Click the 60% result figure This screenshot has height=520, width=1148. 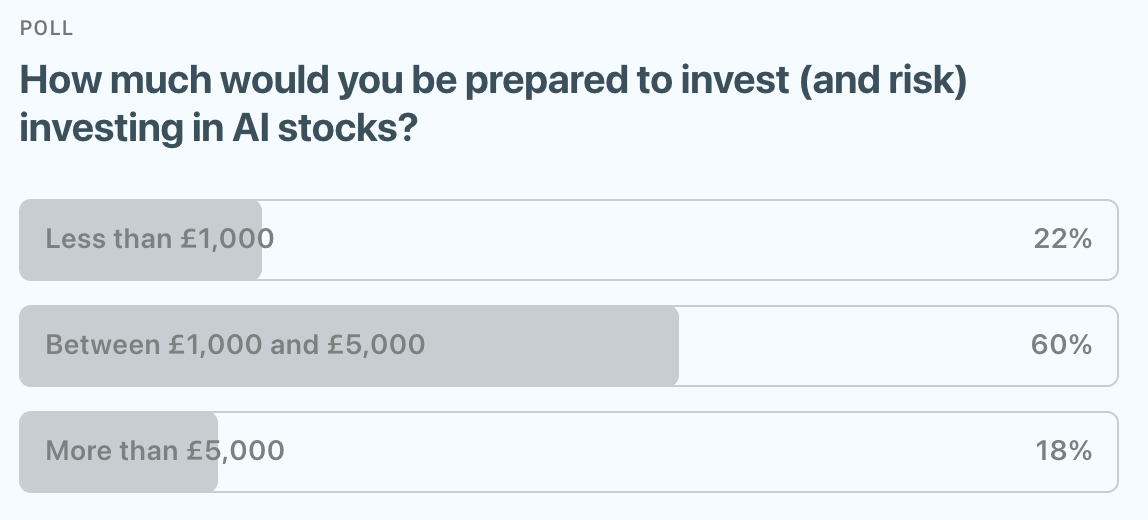1061,346
